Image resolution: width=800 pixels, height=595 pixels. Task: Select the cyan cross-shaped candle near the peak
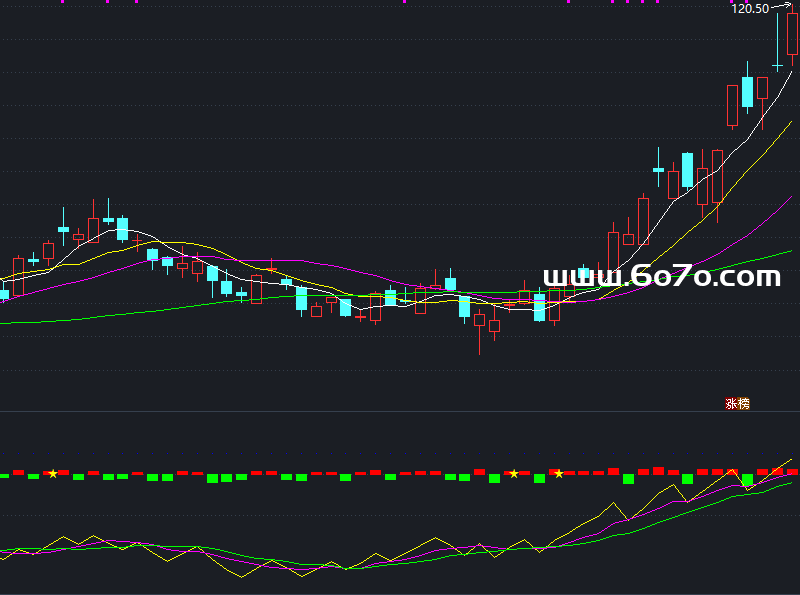[x=777, y=66]
